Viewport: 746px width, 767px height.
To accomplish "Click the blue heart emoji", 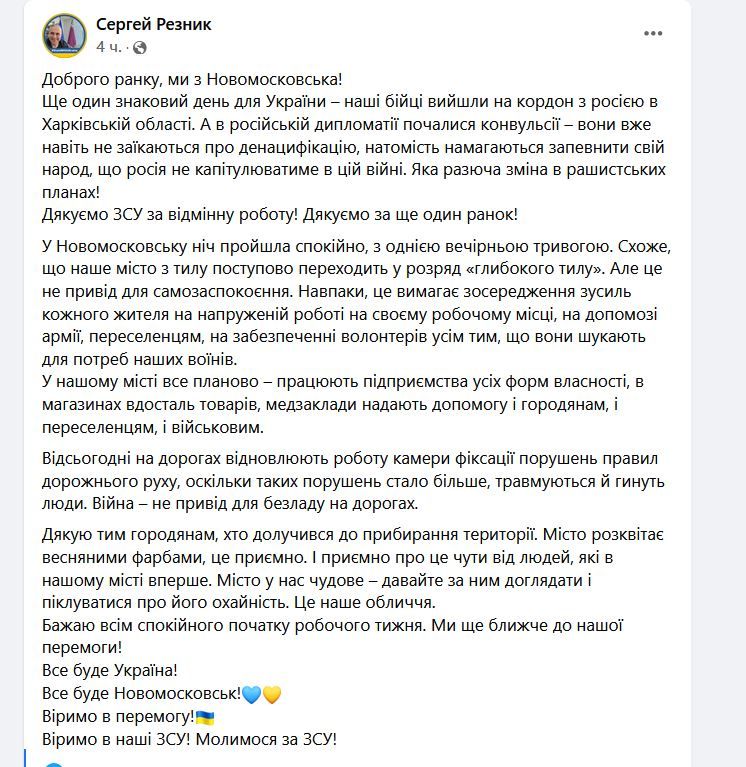I will pos(251,694).
